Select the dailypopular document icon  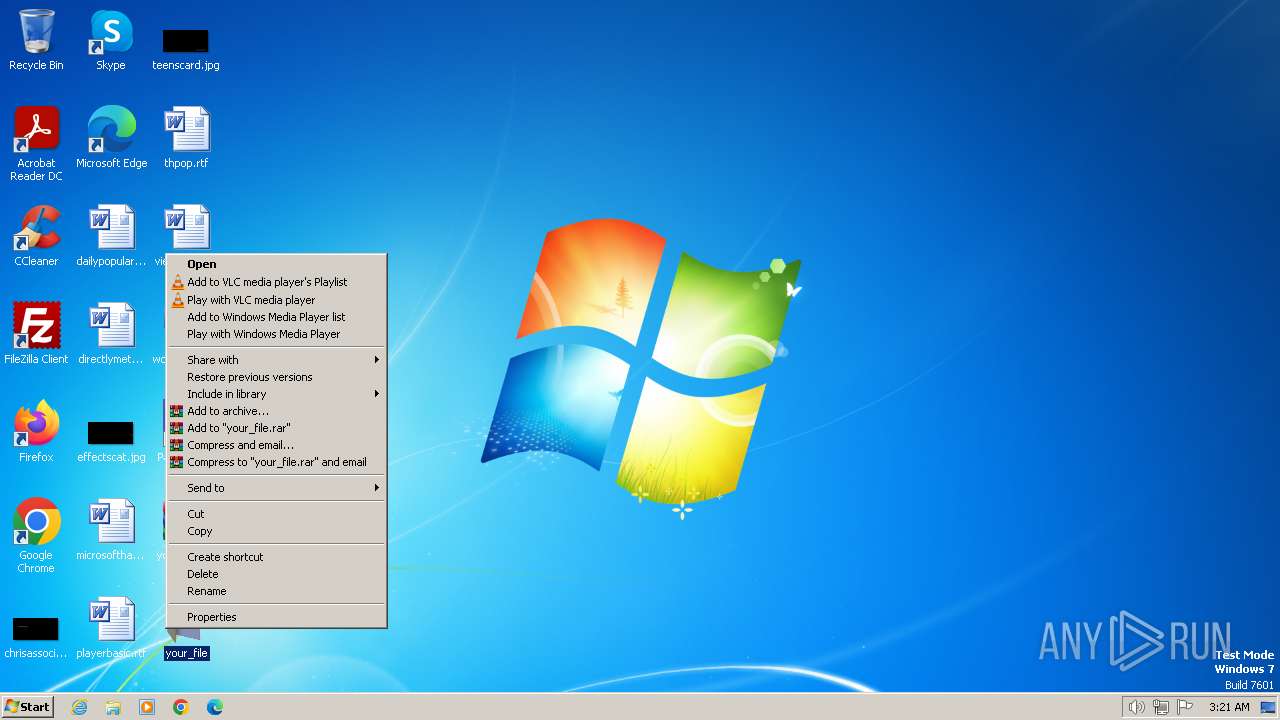coord(111,235)
